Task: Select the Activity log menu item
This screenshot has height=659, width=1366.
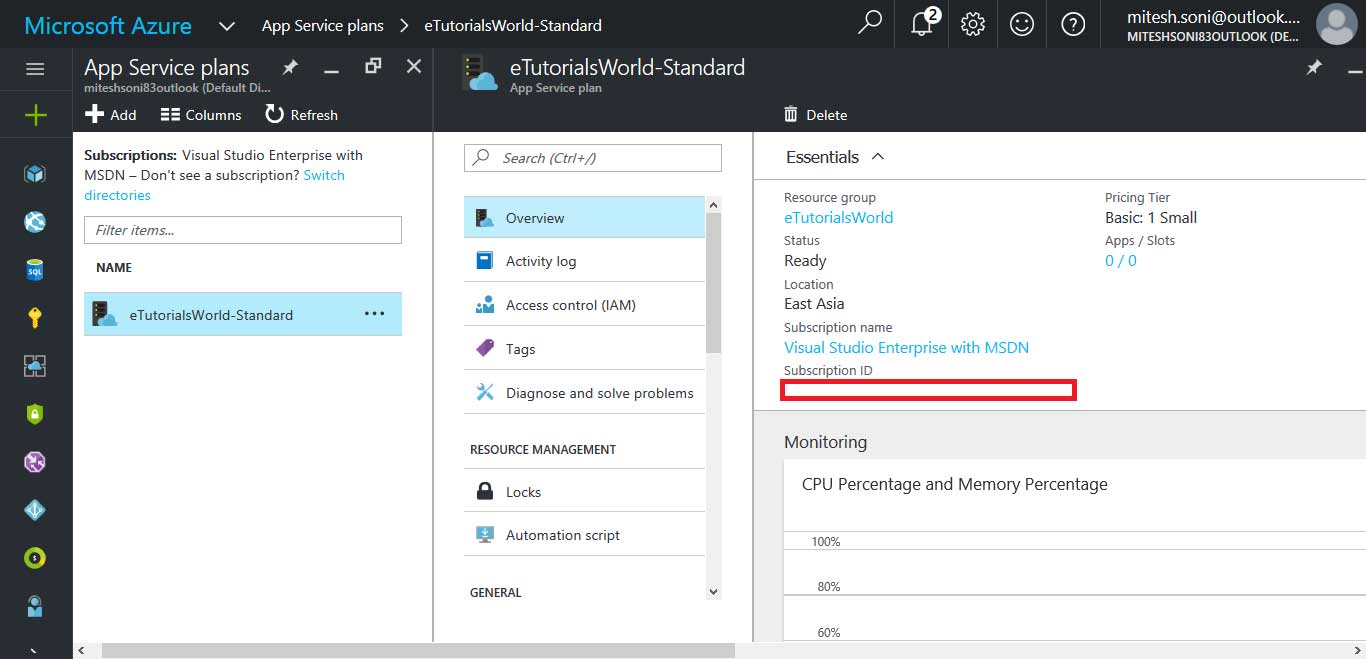Action: pos(541,261)
